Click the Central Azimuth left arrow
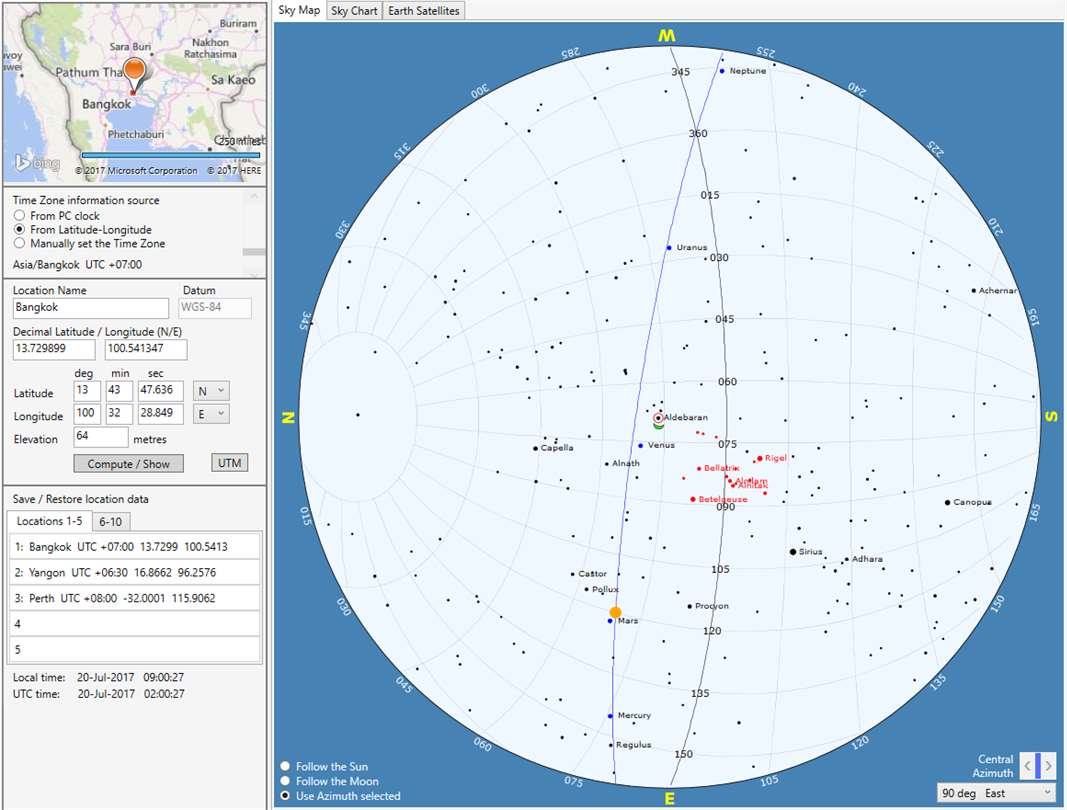This screenshot has height=810, width=1067. pos(1027,766)
